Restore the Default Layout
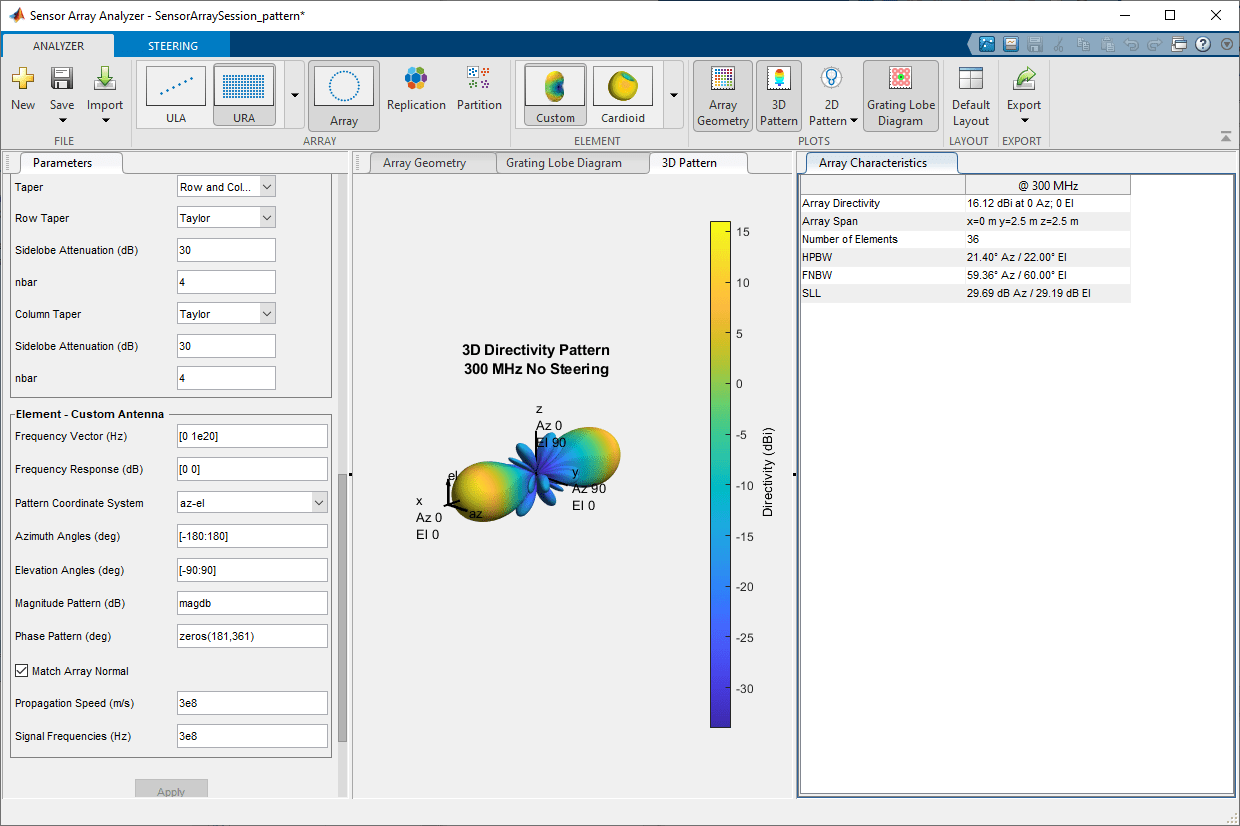 coord(970,95)
